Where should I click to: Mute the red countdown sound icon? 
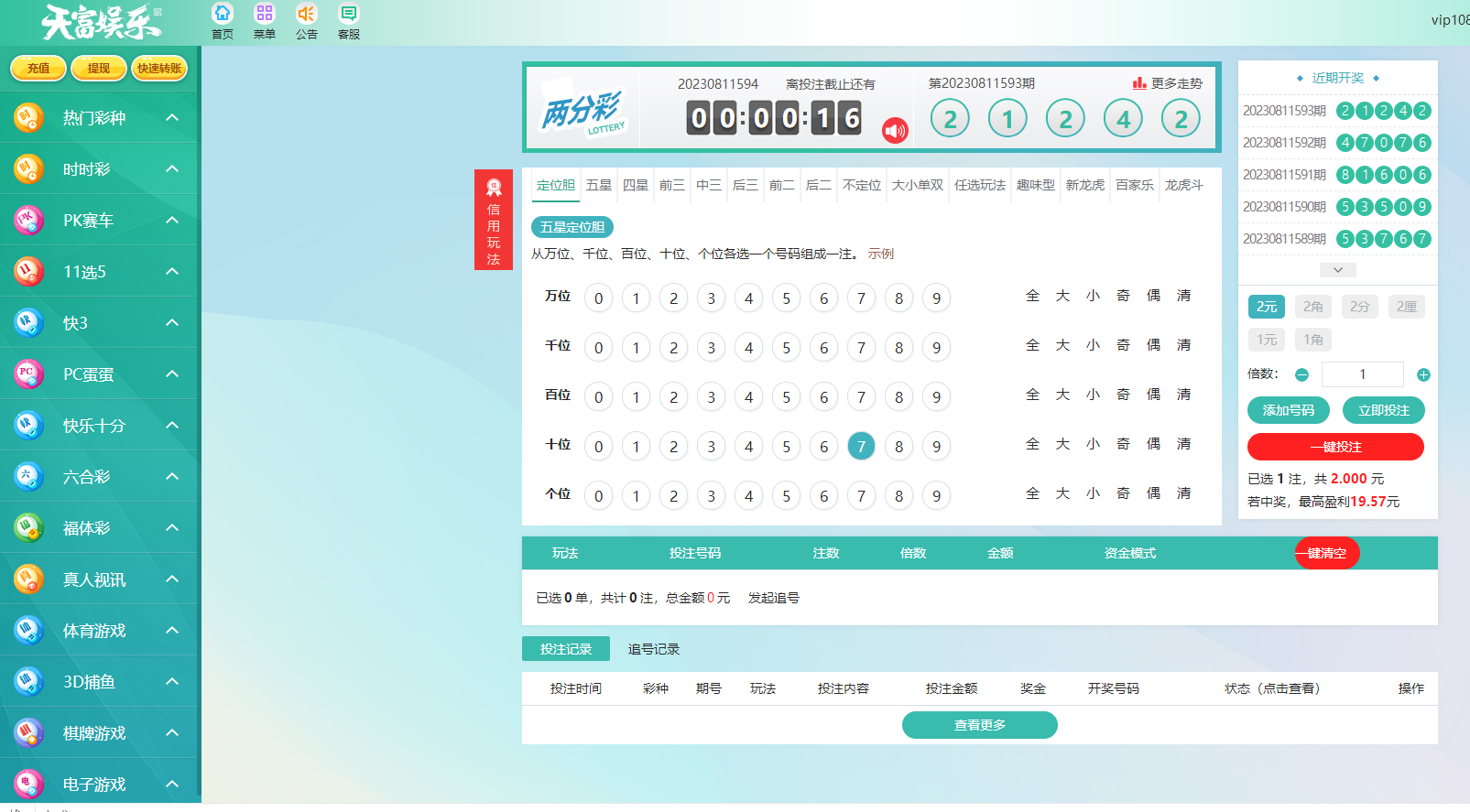click(x=895, y=131)
